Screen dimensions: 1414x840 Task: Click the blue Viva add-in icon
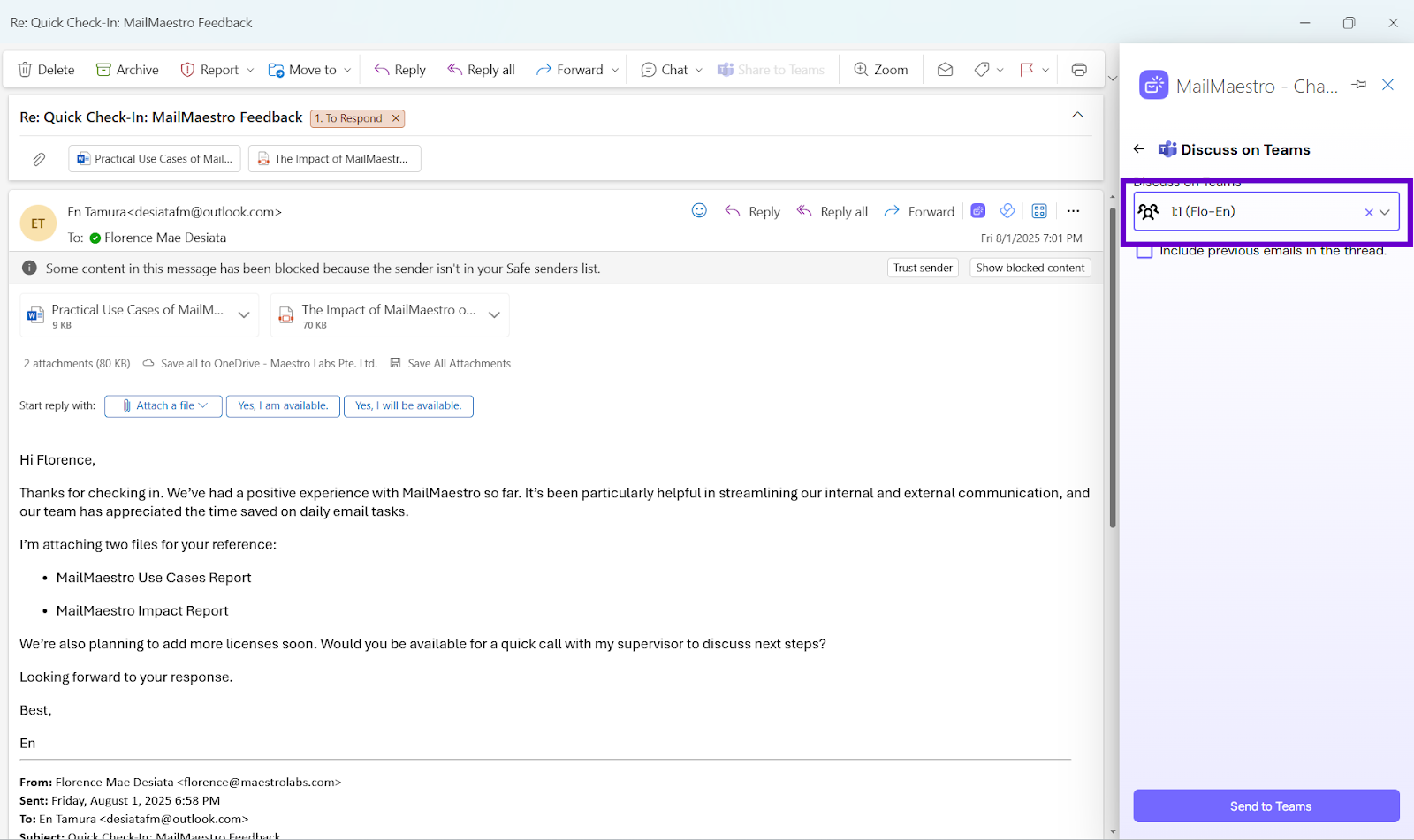(x=1007, y=210)
